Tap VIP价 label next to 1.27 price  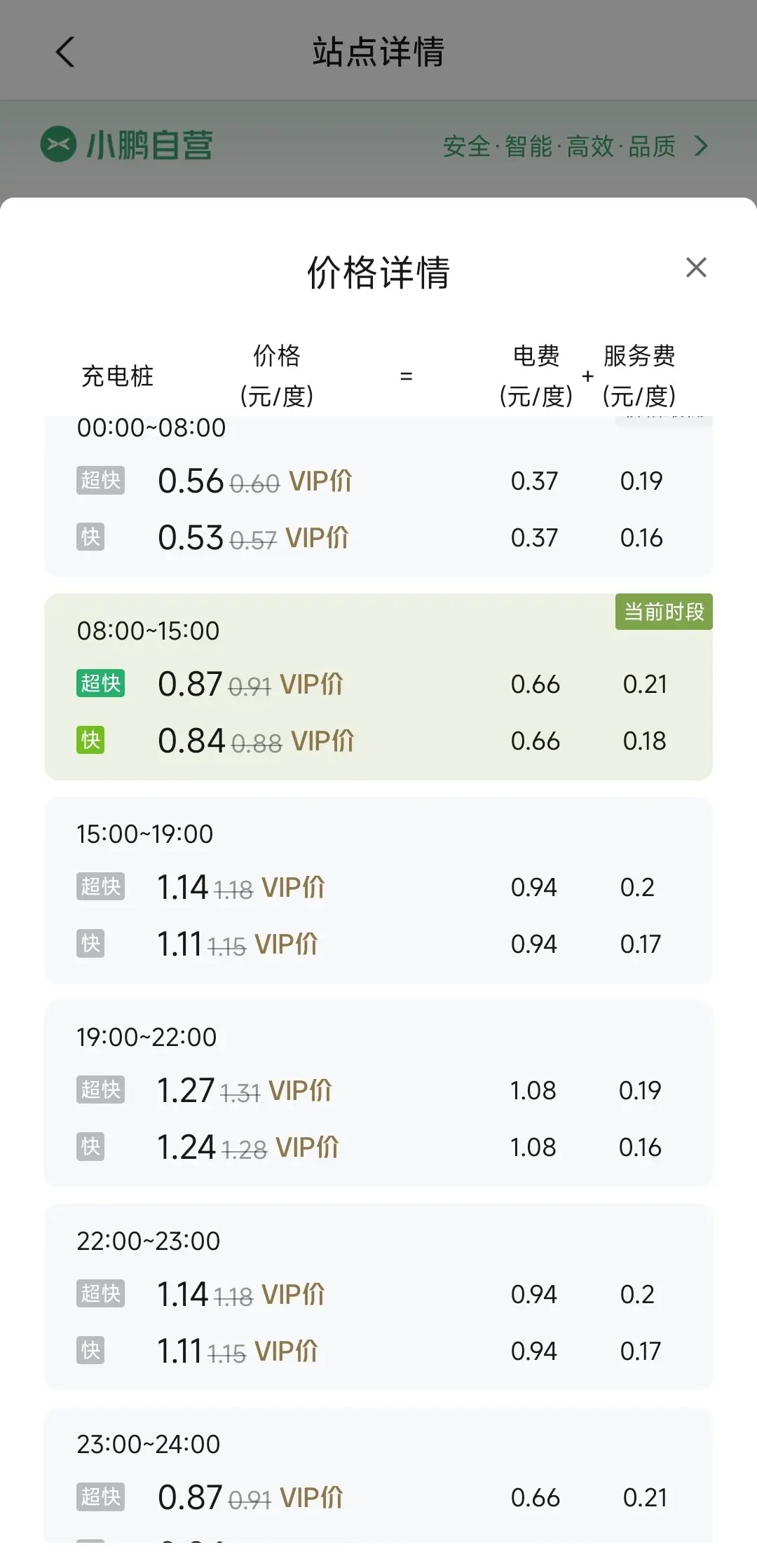click(x=300, y=1090)
